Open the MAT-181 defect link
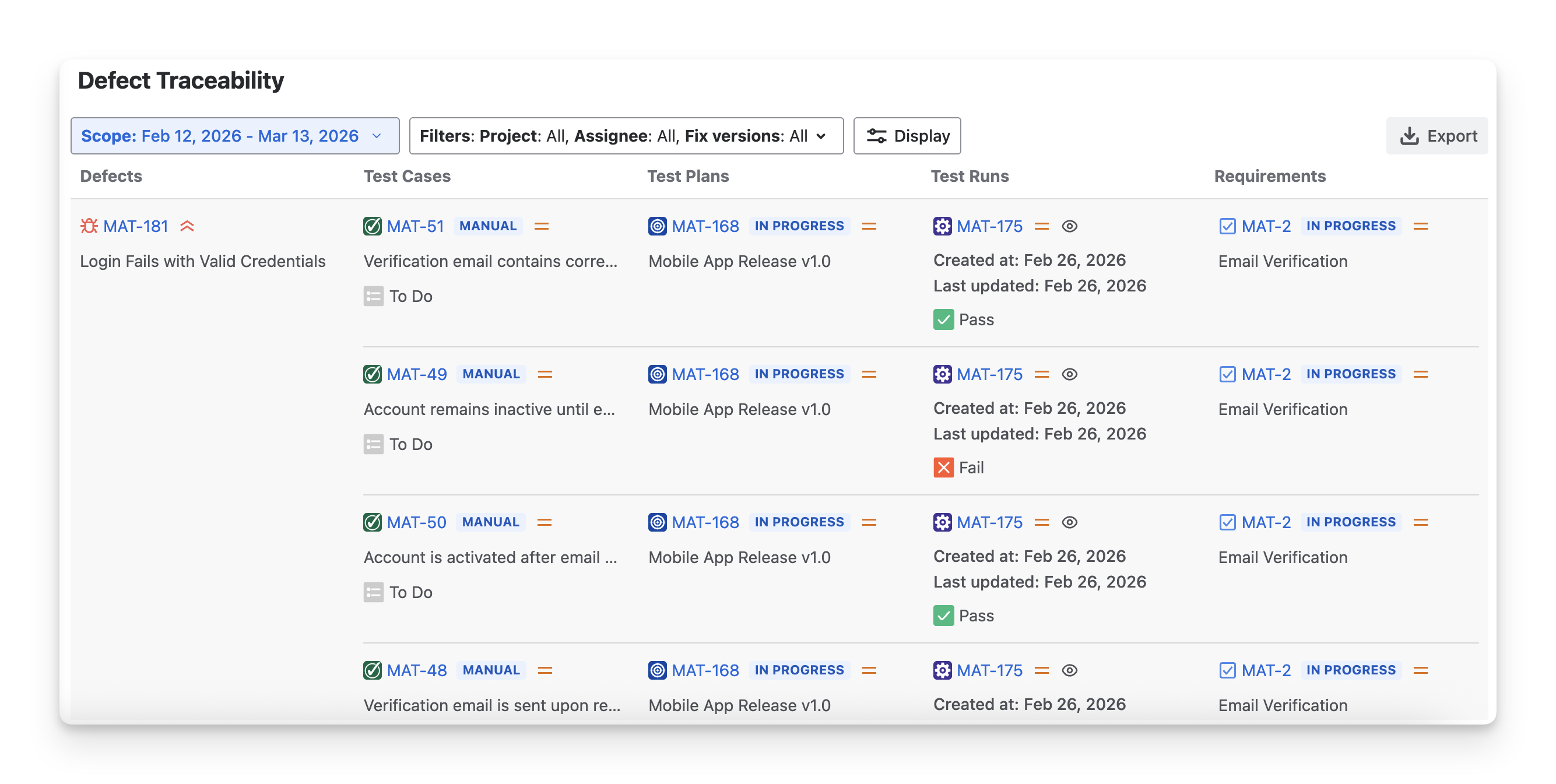Image resolution: width=1556 pixels, height=784 pixels. coord(135,226)
